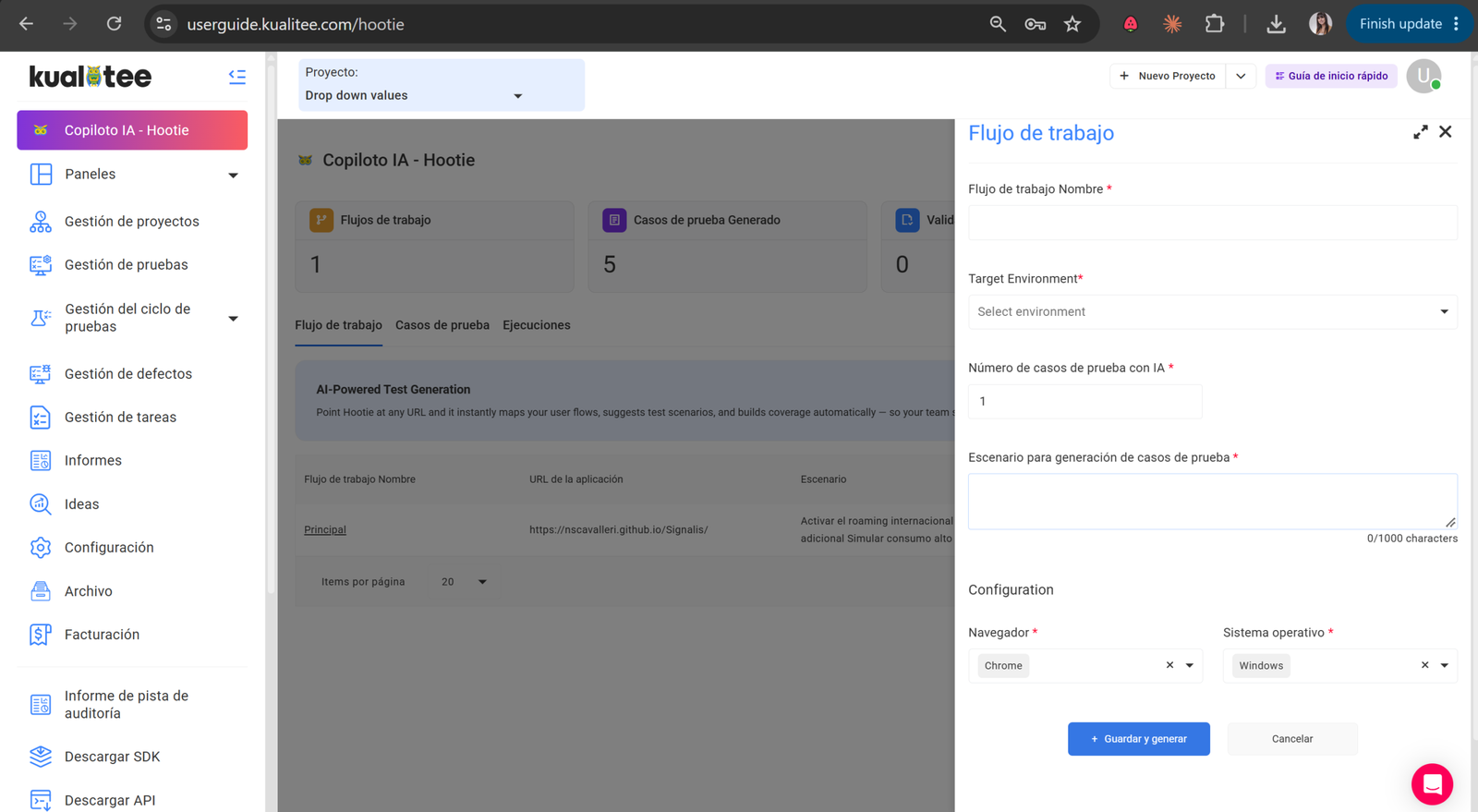Click Flujo de trabajo Nombre input field

[1213, 223]
